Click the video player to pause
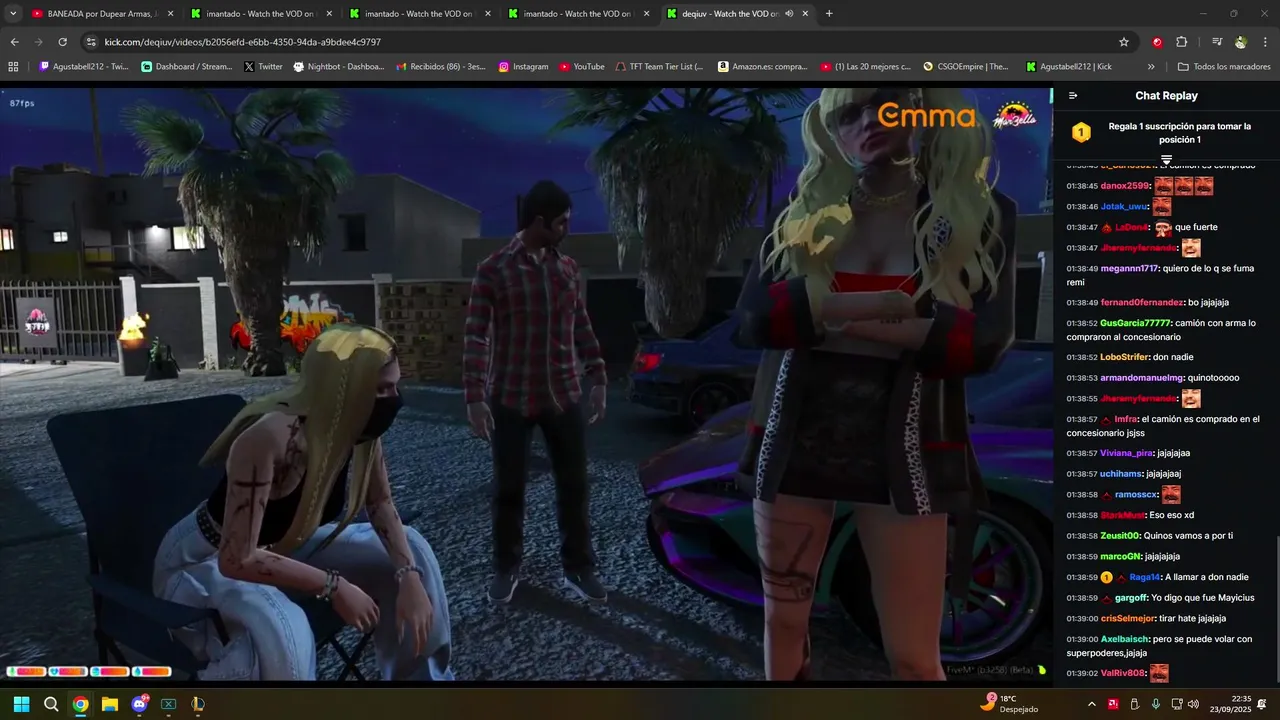The height and width of the screenshot is (720, 1280). click(x=526, y=384)
